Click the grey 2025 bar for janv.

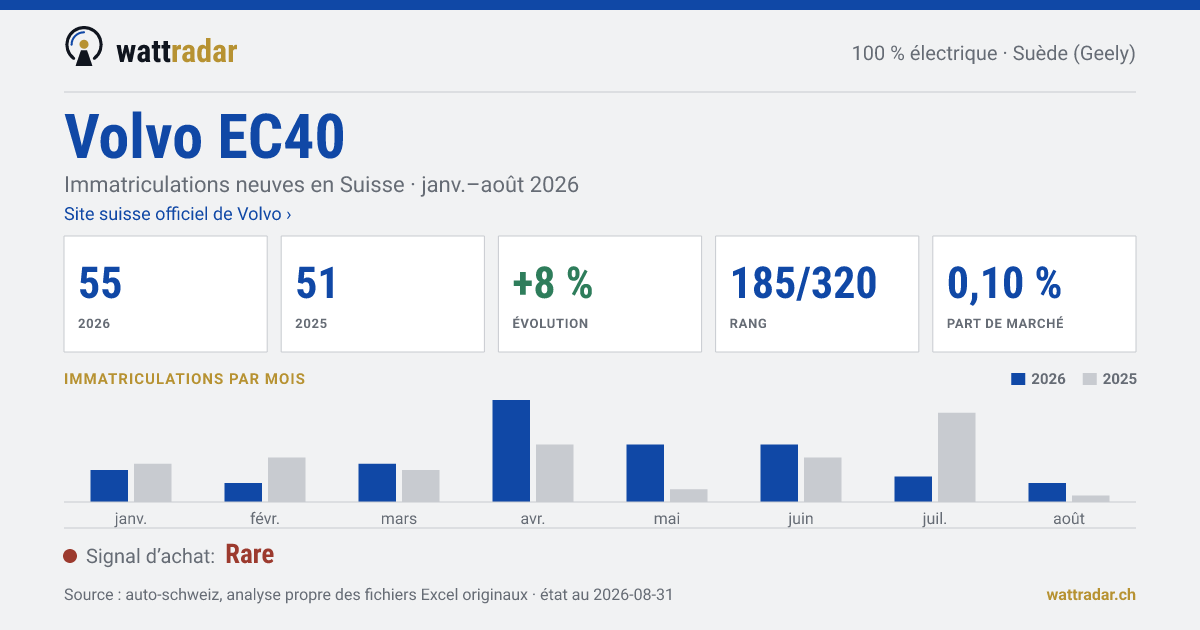point(153,482)
